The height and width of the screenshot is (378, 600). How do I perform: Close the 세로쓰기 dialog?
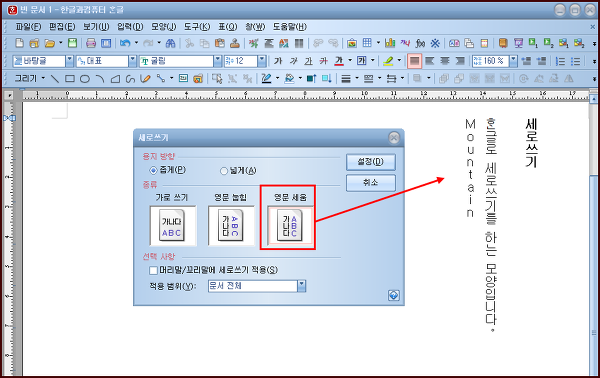coord(394,138)
